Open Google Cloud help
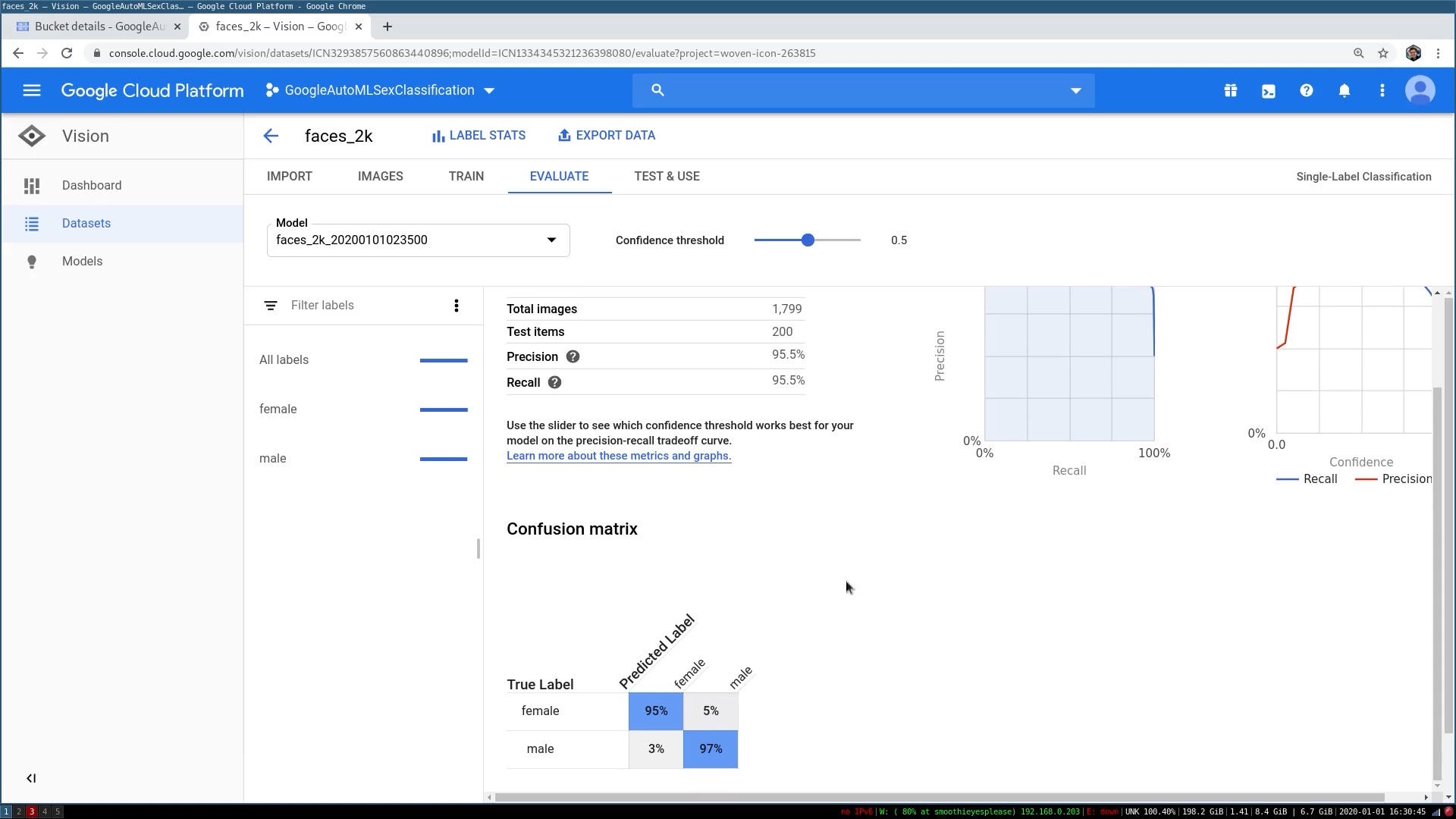The image size is (1456, 819). tap(1306, 90)
